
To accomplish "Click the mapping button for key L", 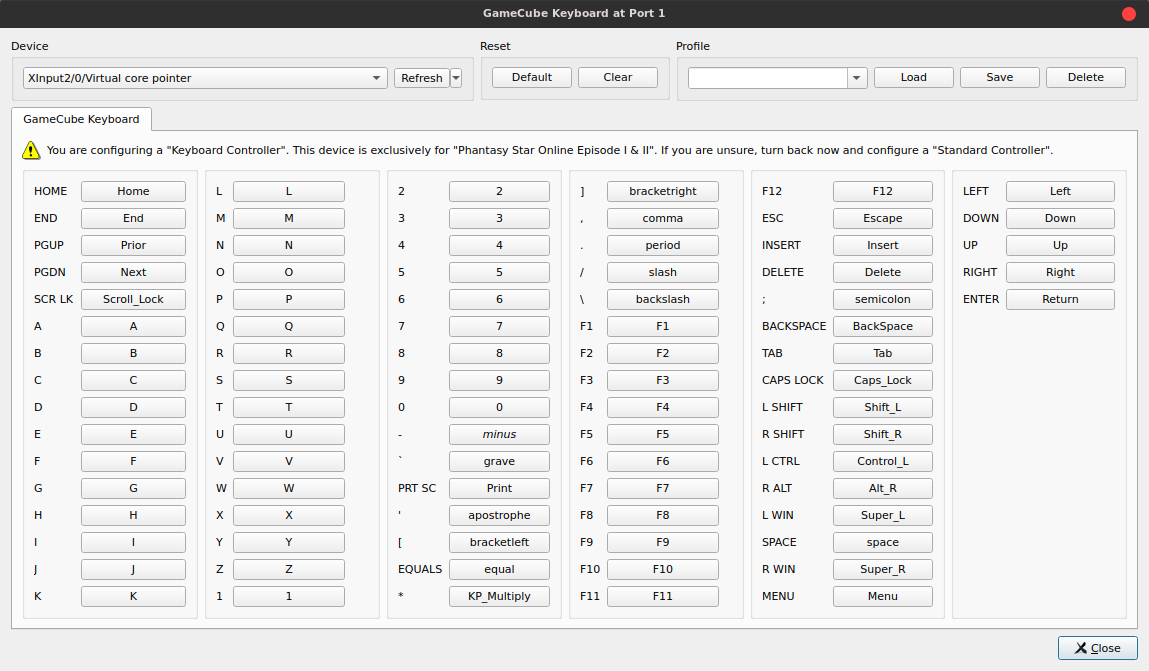I will point(289,191).
